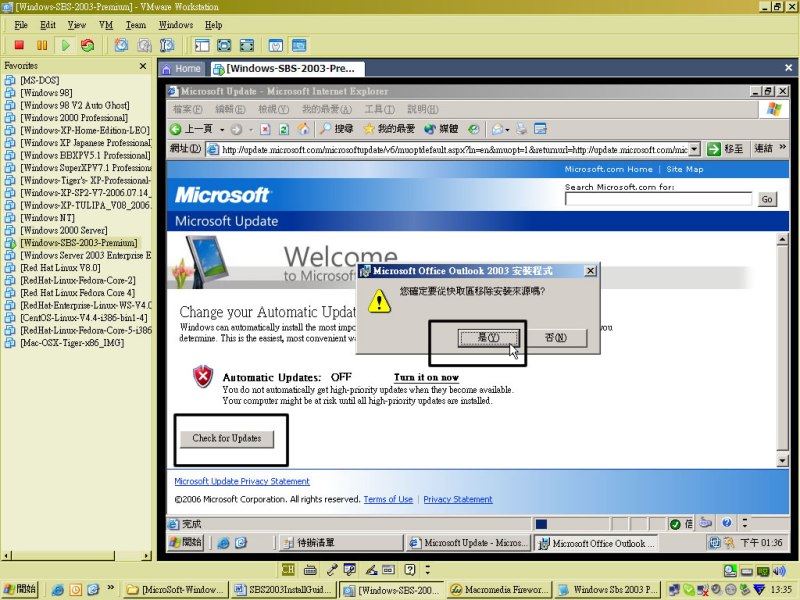
Task: Click the Mail icon in Internet Explorer toolbar
Action: (497, 129)
